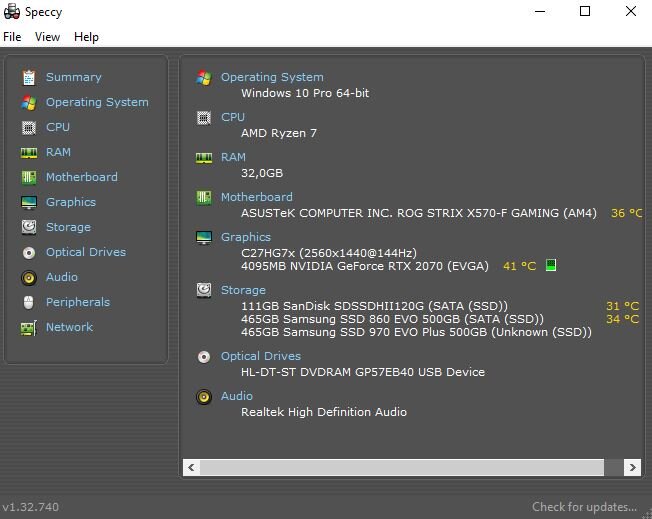Image resolution: width=652 pixels, height=519 pixels.
Task: Open Motherboard details from sidebar
Action: 82,177
